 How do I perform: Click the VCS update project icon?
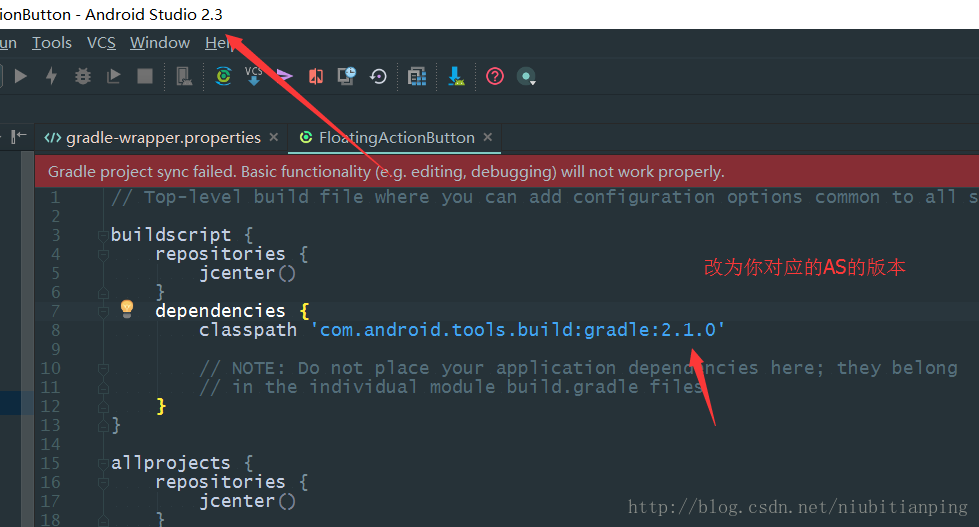click(253, 76)
